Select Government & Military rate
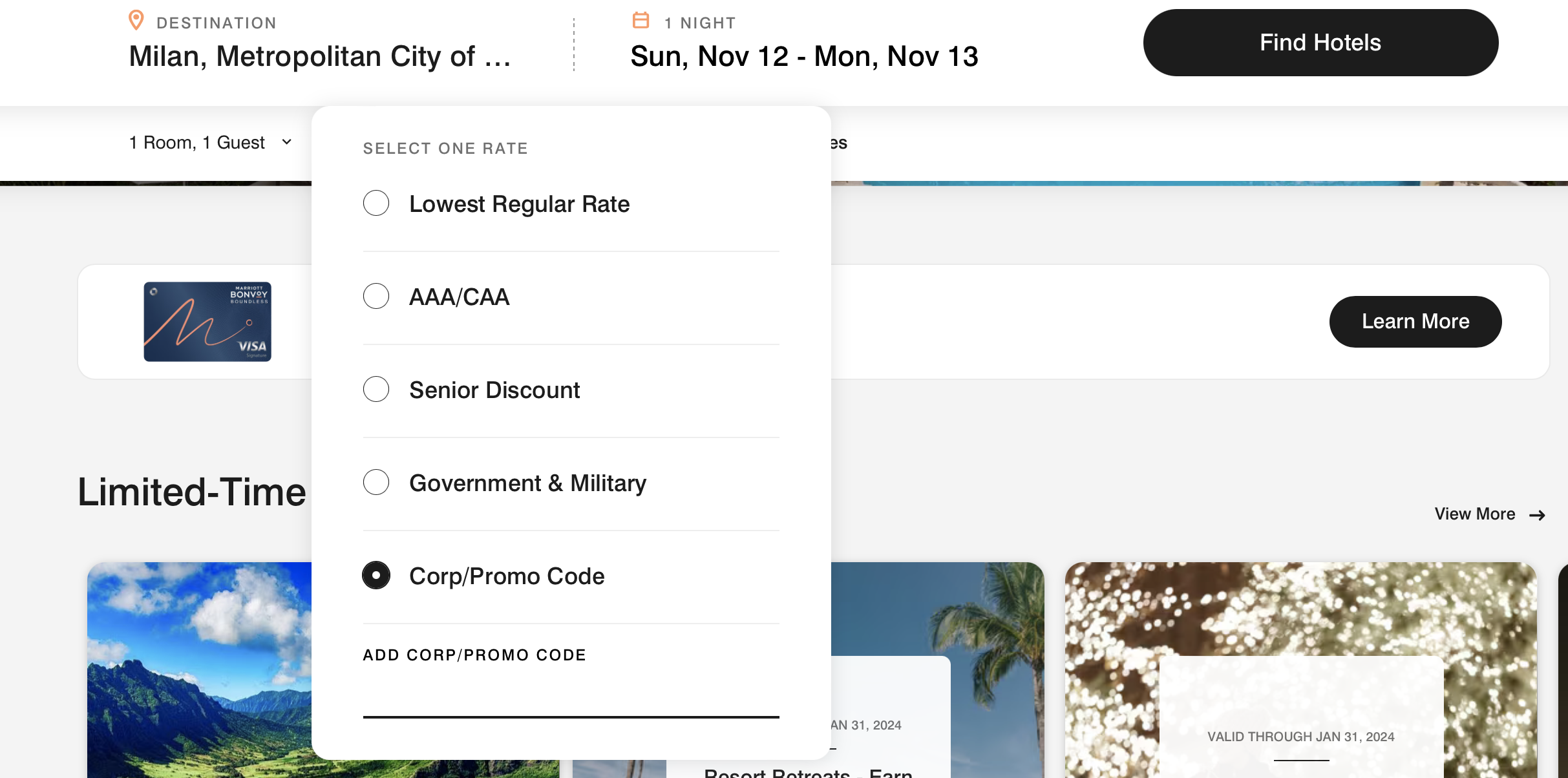Image resolution: width=1568 pixels, height=778 pixels. click(376, 483)
